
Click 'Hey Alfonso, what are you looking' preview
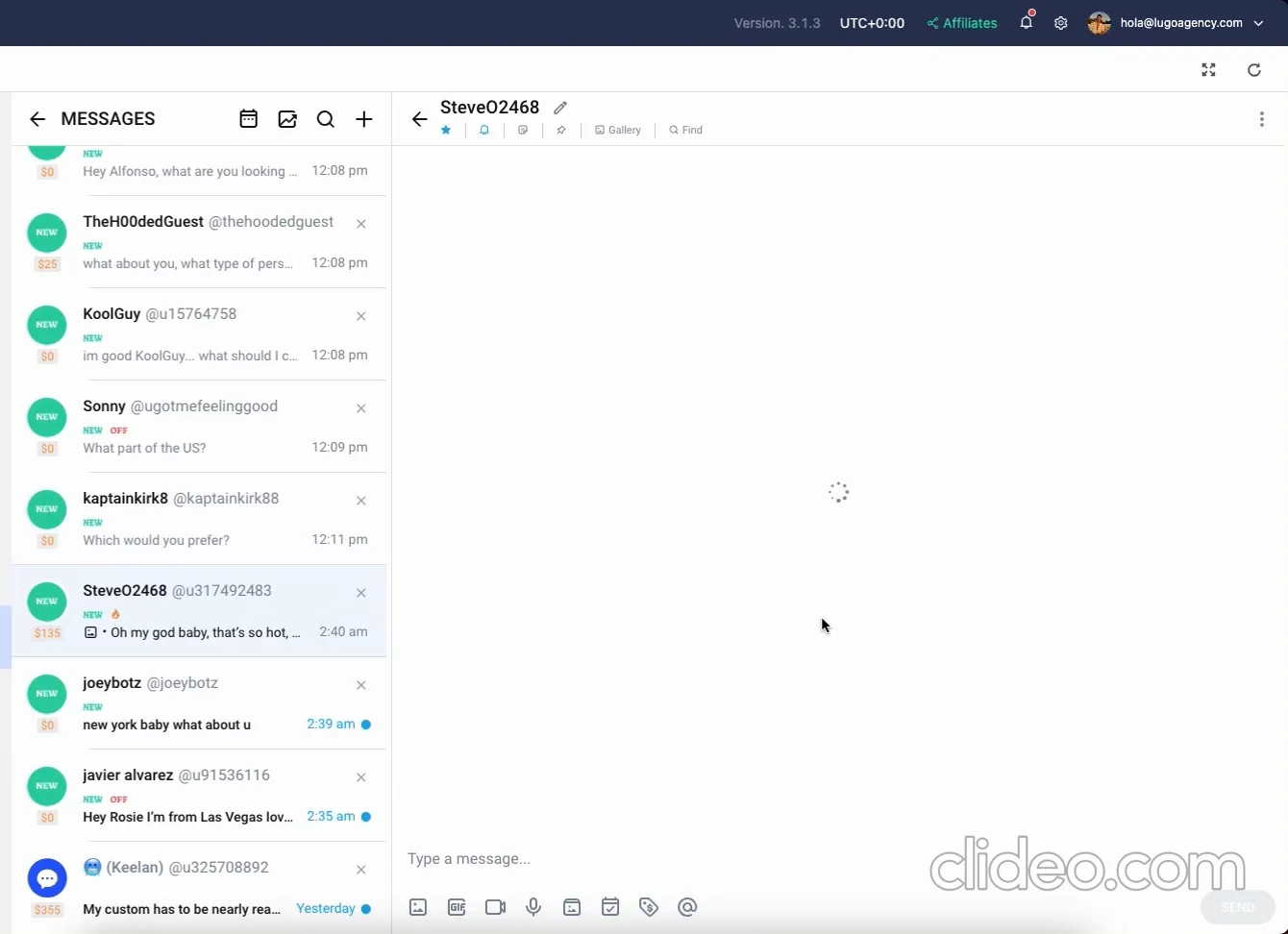(x=190, y=171)
